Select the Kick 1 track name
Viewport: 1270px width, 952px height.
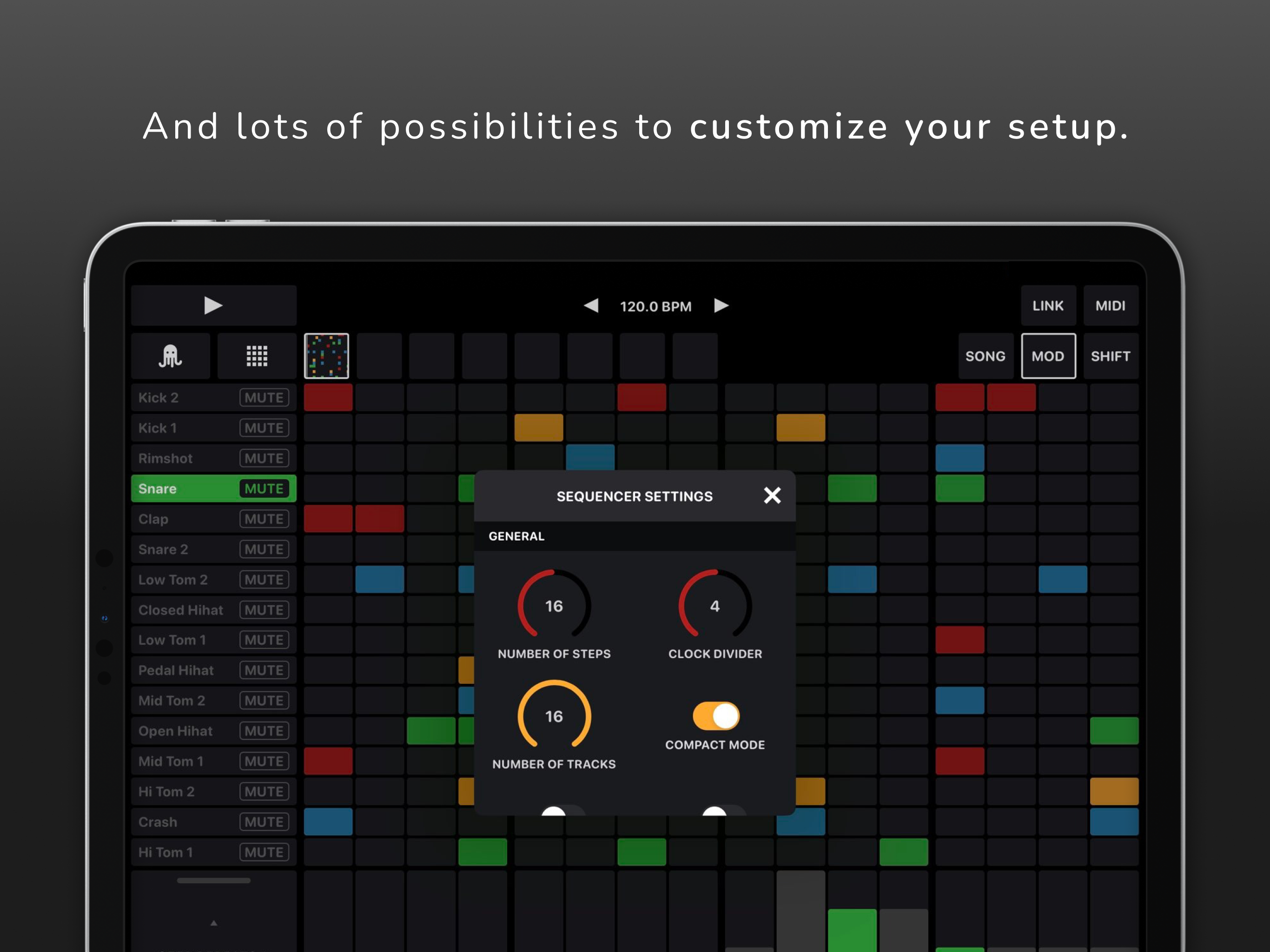point(157,428)
